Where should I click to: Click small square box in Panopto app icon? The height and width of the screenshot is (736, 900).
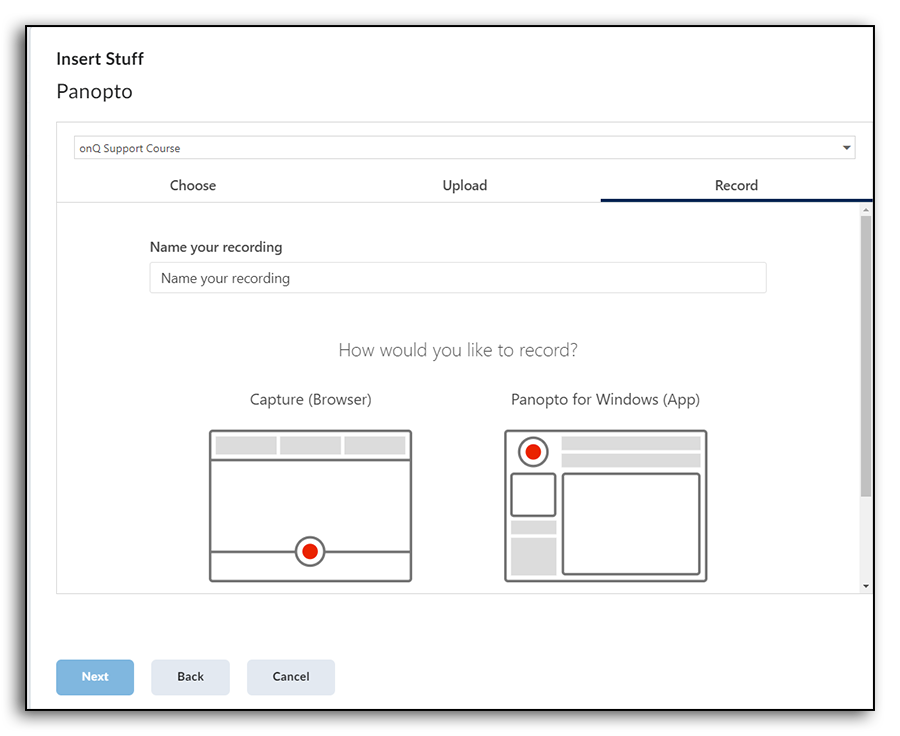pyautogui.click(x=533, y=495)
